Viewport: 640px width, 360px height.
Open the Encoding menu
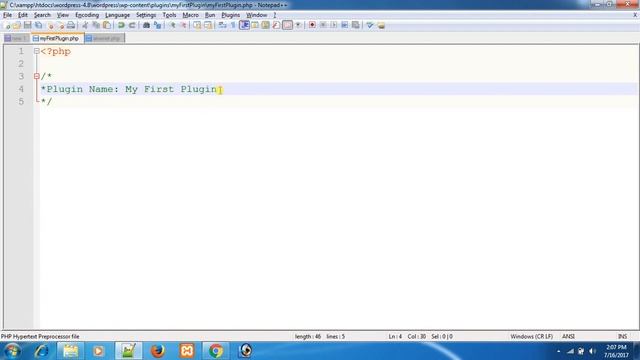click(x=87, y=15)
